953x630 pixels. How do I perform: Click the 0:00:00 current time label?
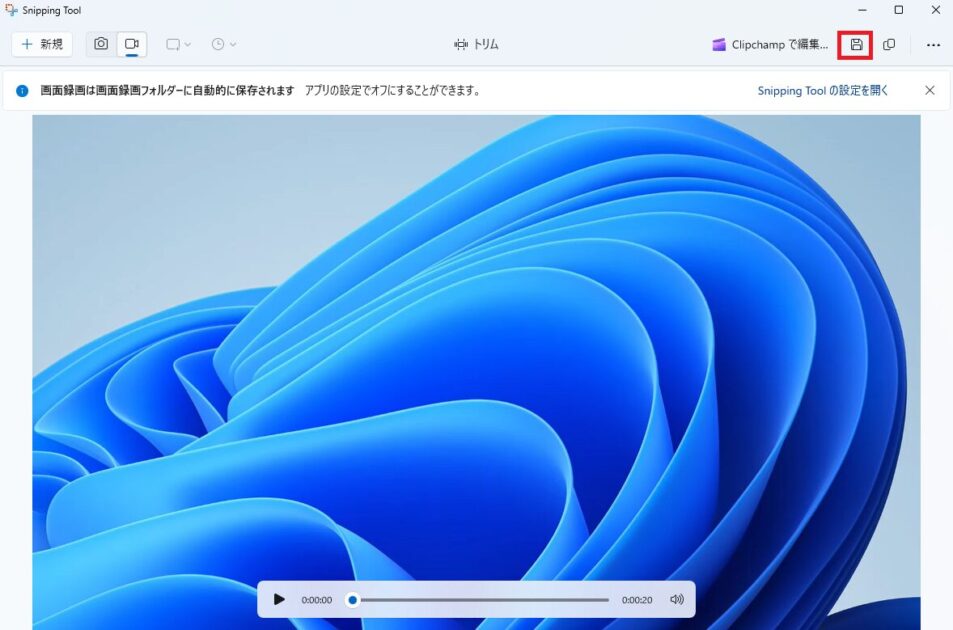317,600
